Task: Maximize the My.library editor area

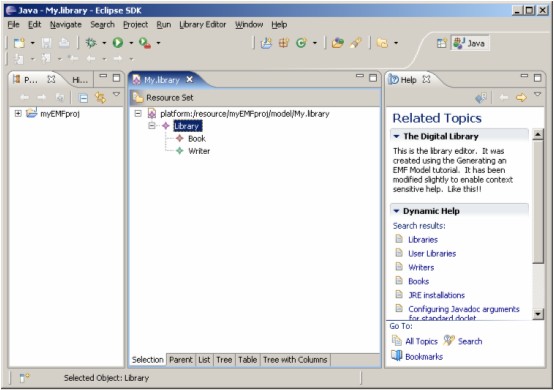Action: point(373,78)
